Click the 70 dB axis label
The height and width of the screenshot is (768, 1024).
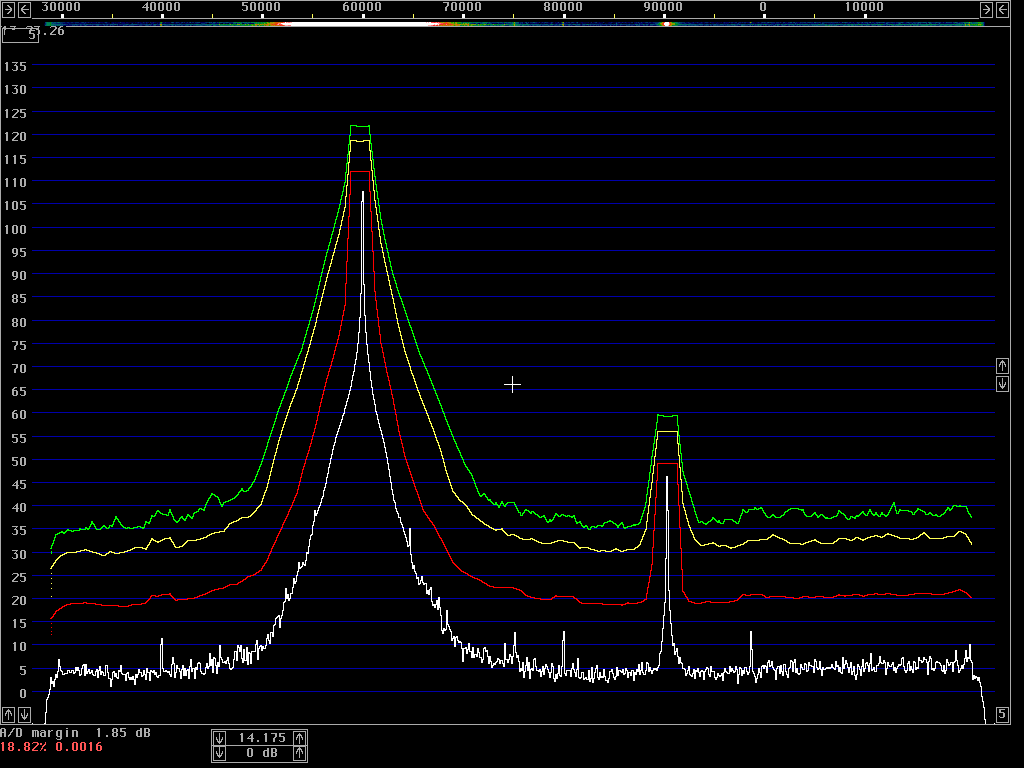[x=19, y=368]
